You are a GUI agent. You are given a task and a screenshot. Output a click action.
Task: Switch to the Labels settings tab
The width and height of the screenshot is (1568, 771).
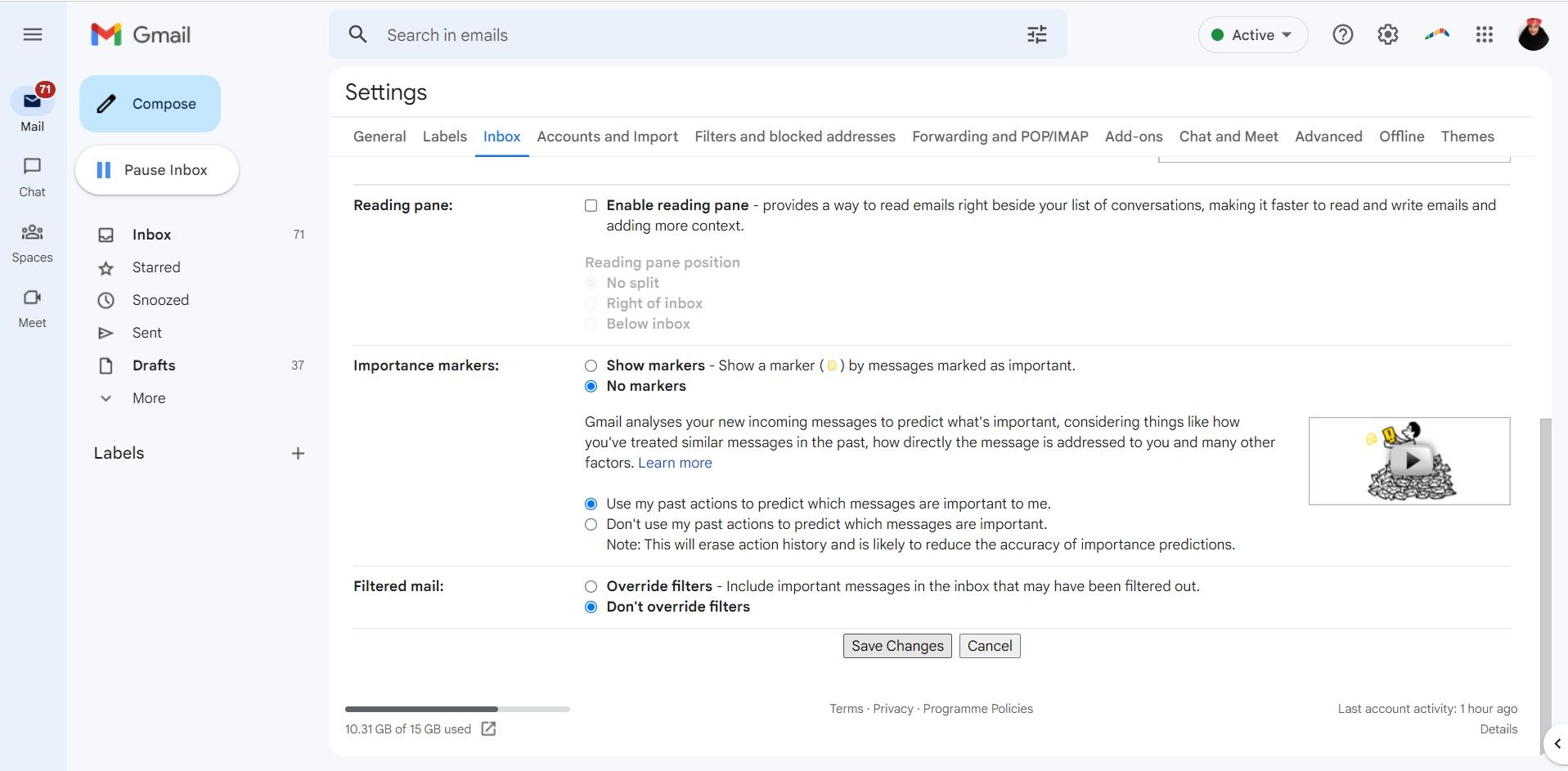[x=444, y=137]
